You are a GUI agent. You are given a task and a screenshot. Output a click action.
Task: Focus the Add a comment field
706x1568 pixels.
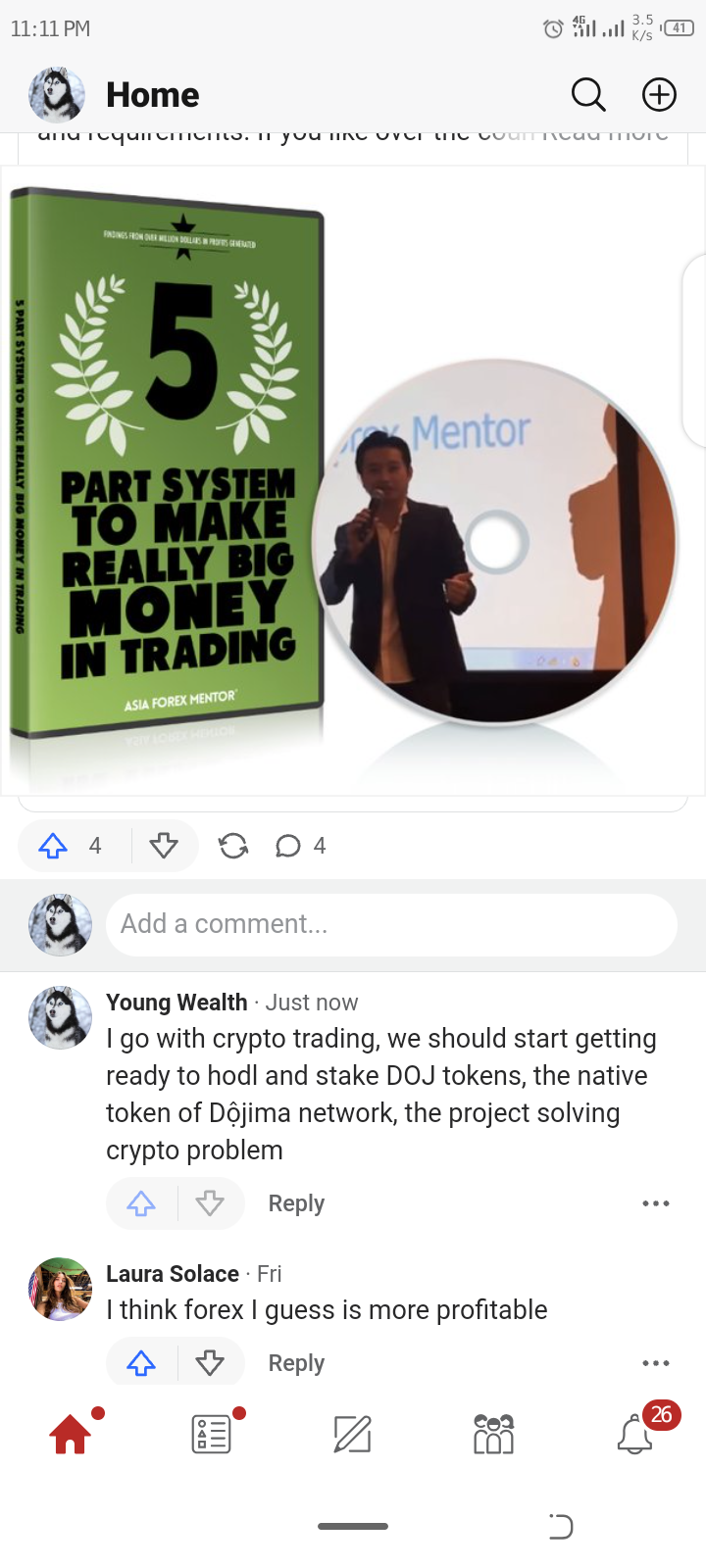coord(391,924)
